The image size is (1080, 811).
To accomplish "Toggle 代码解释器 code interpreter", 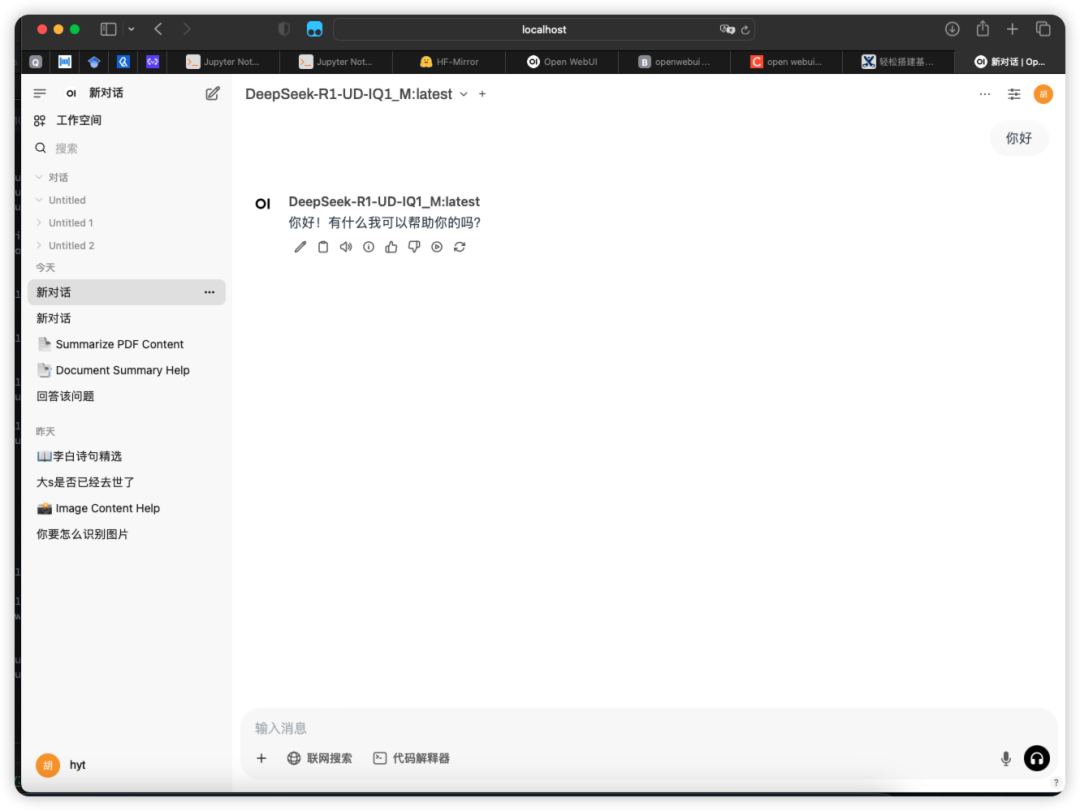I will coord(411,759).
